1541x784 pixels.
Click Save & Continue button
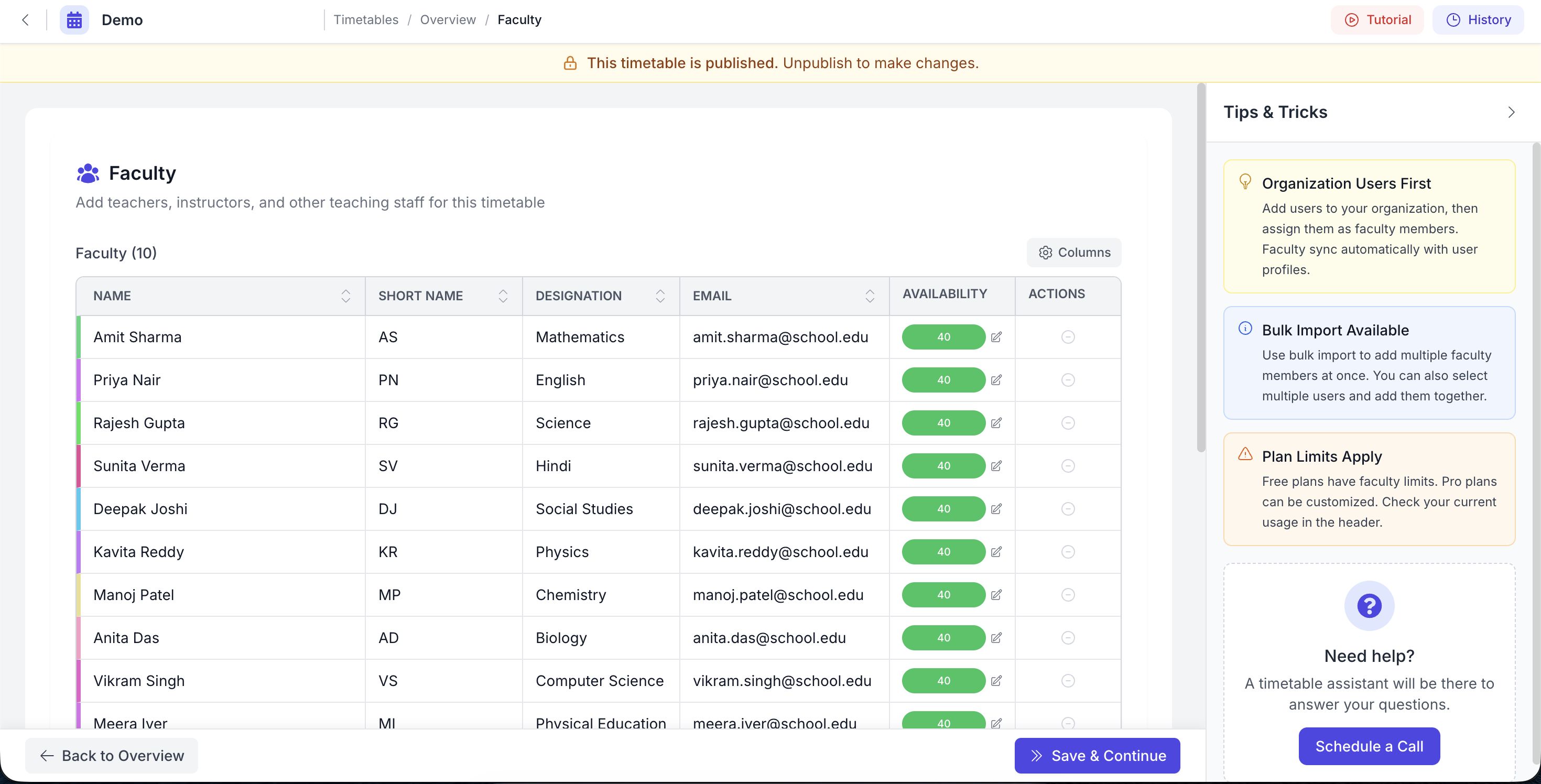click(1097, 755)
